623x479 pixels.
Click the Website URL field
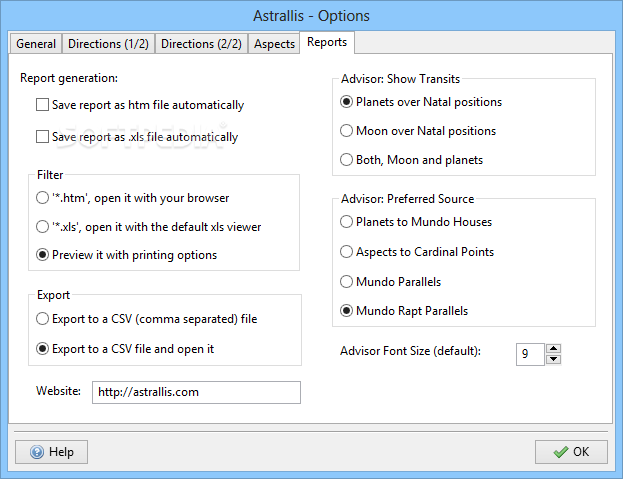coord(196,392)
